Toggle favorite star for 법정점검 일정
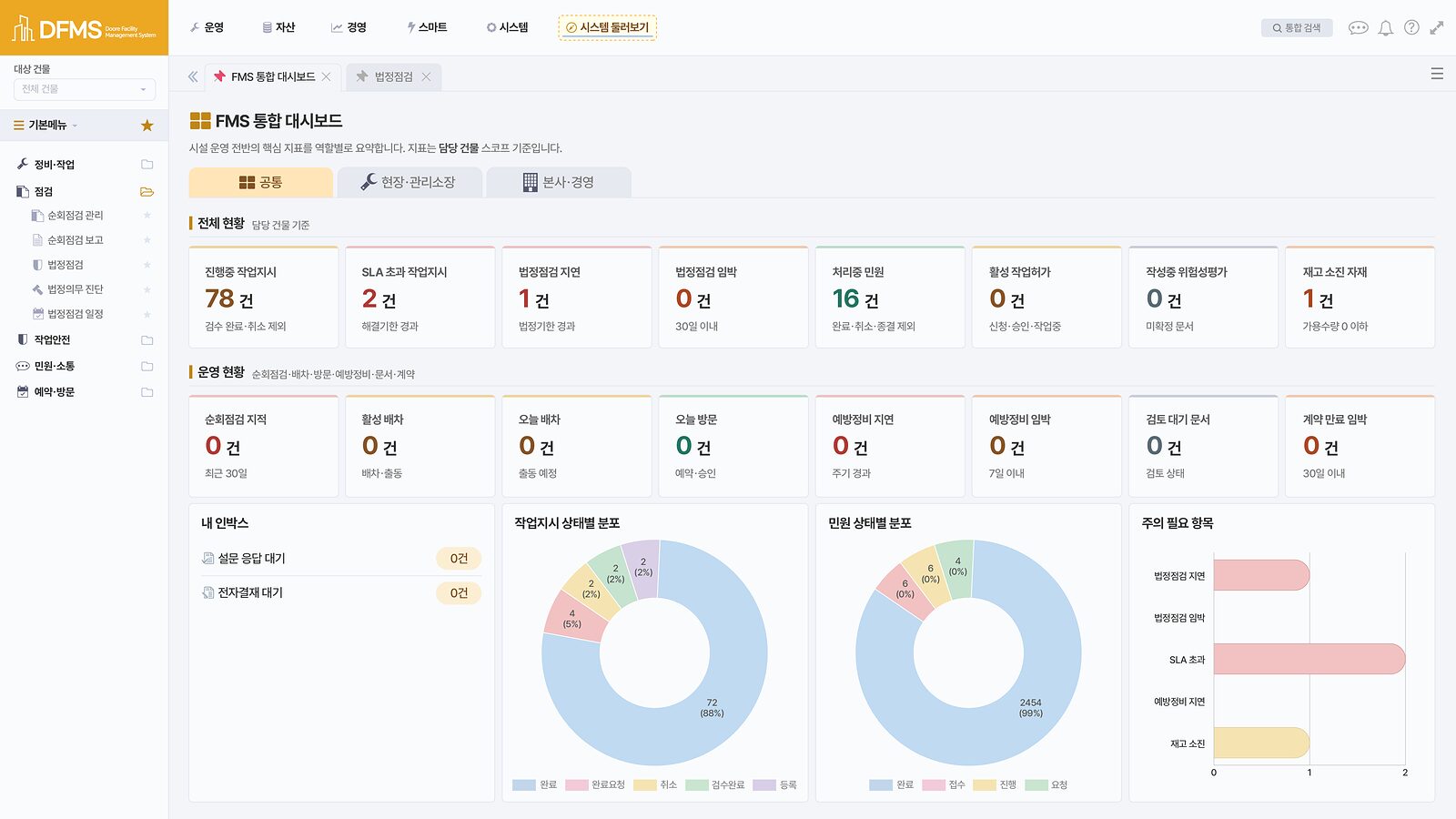Screen dimensions: 1456x819 pos(147,314)
